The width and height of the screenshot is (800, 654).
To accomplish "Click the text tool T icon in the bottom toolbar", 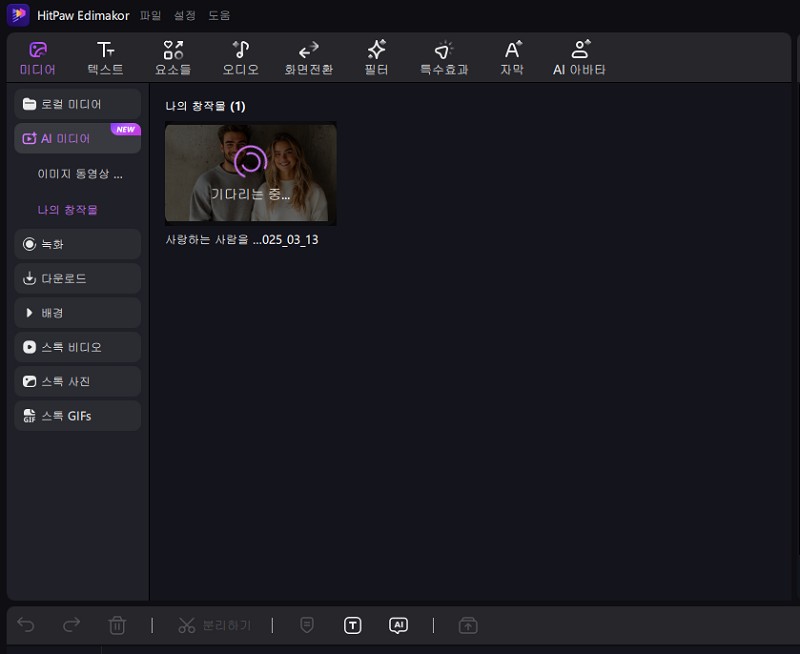I will [352, 625].
